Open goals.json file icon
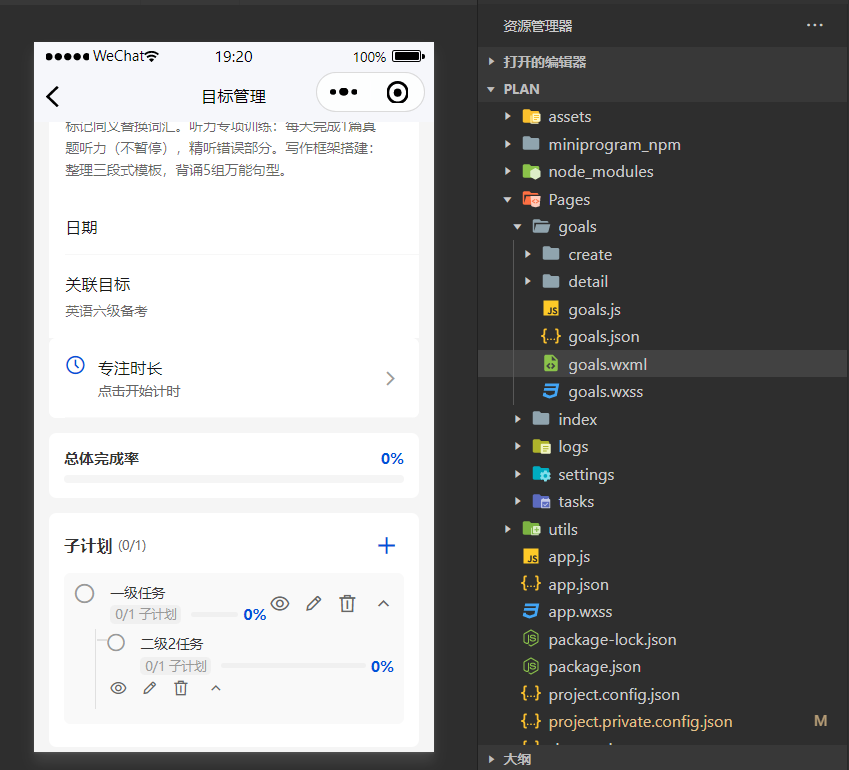 (x=551, y=336)
